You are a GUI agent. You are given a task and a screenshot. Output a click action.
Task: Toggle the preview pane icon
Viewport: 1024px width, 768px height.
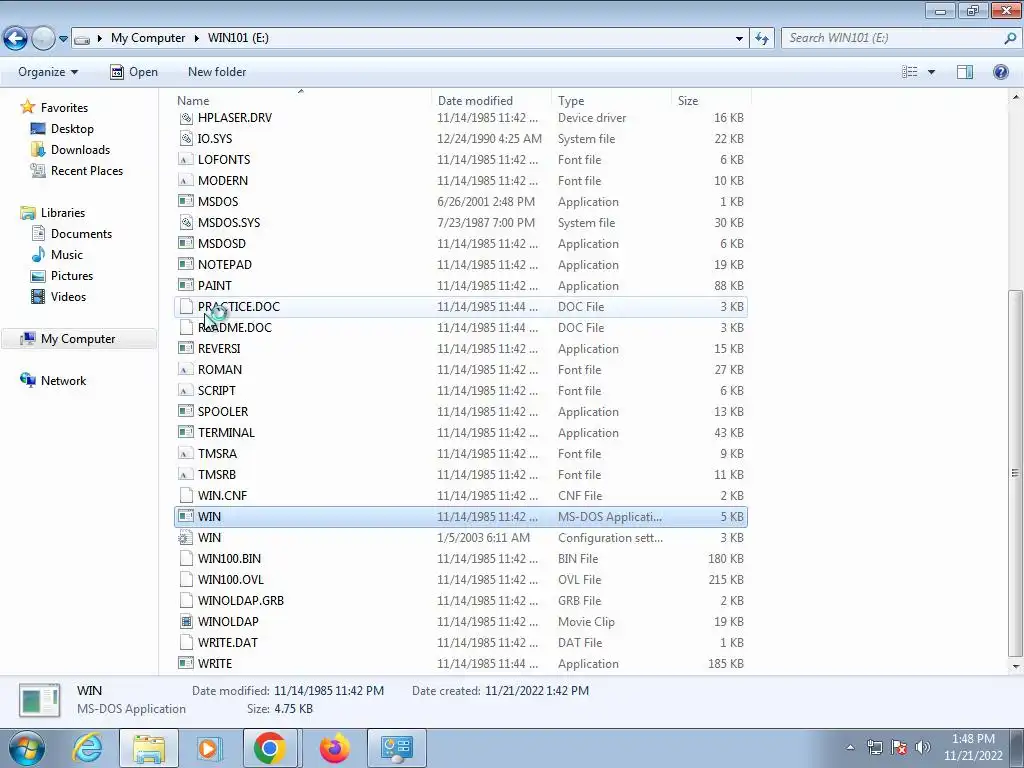pos(965,72)
